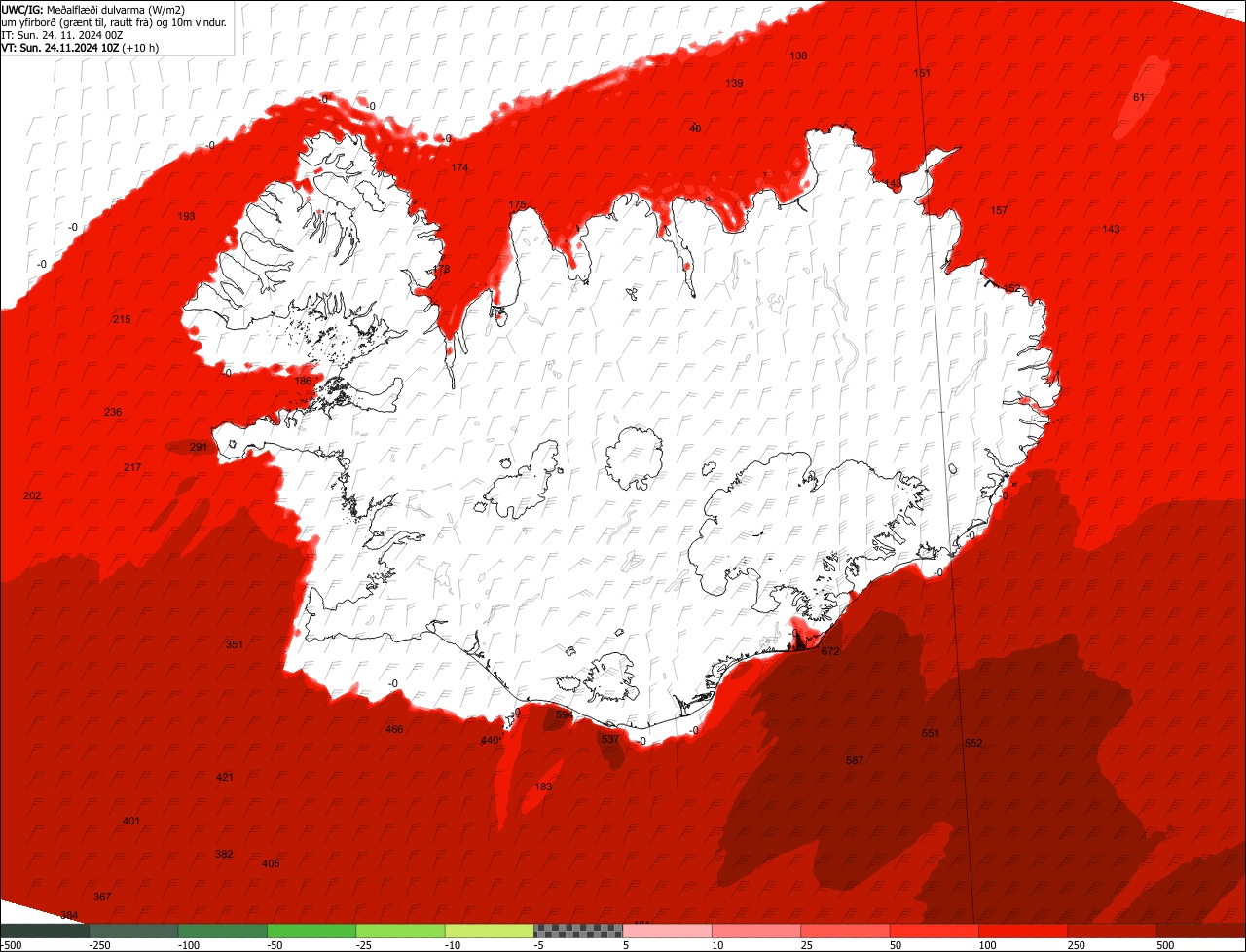Click the map value '291' off Snæfellsnes
Screen dimensions: 1246x952
click(199, 447)
